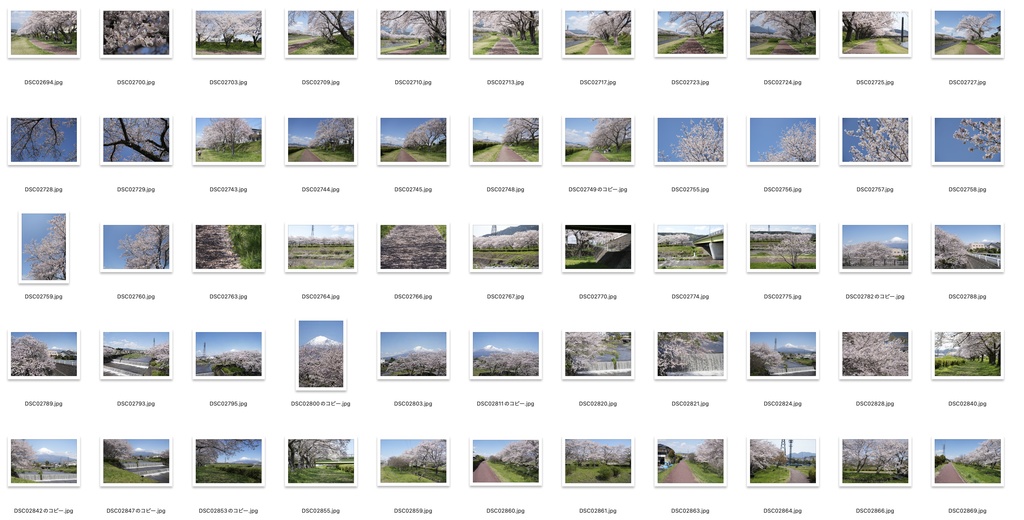
Task: Select the DSC02763.jpg petals thumbnail
Action: [229, 247]
